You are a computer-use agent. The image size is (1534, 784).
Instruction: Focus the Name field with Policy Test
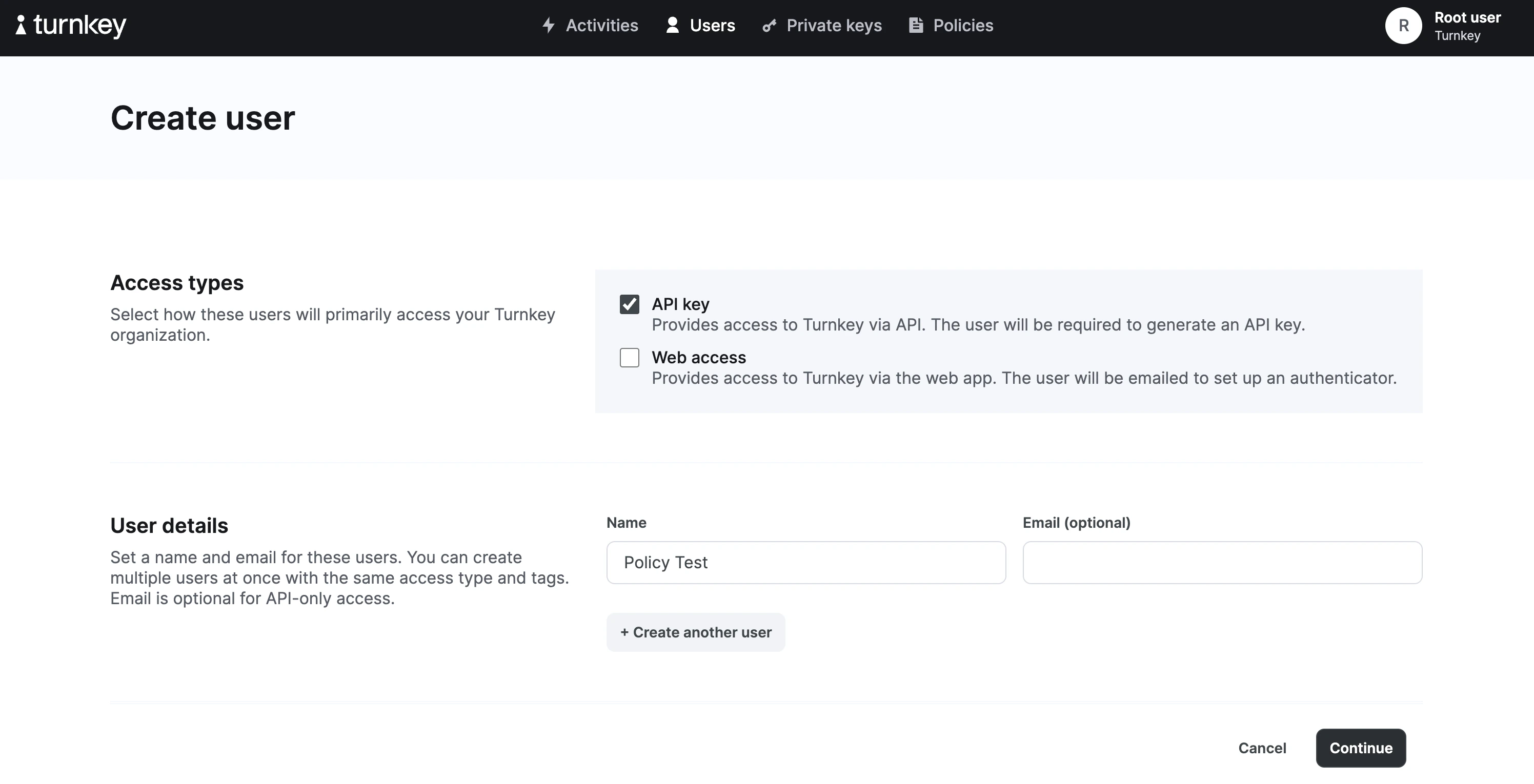click(x=805, y=563)
